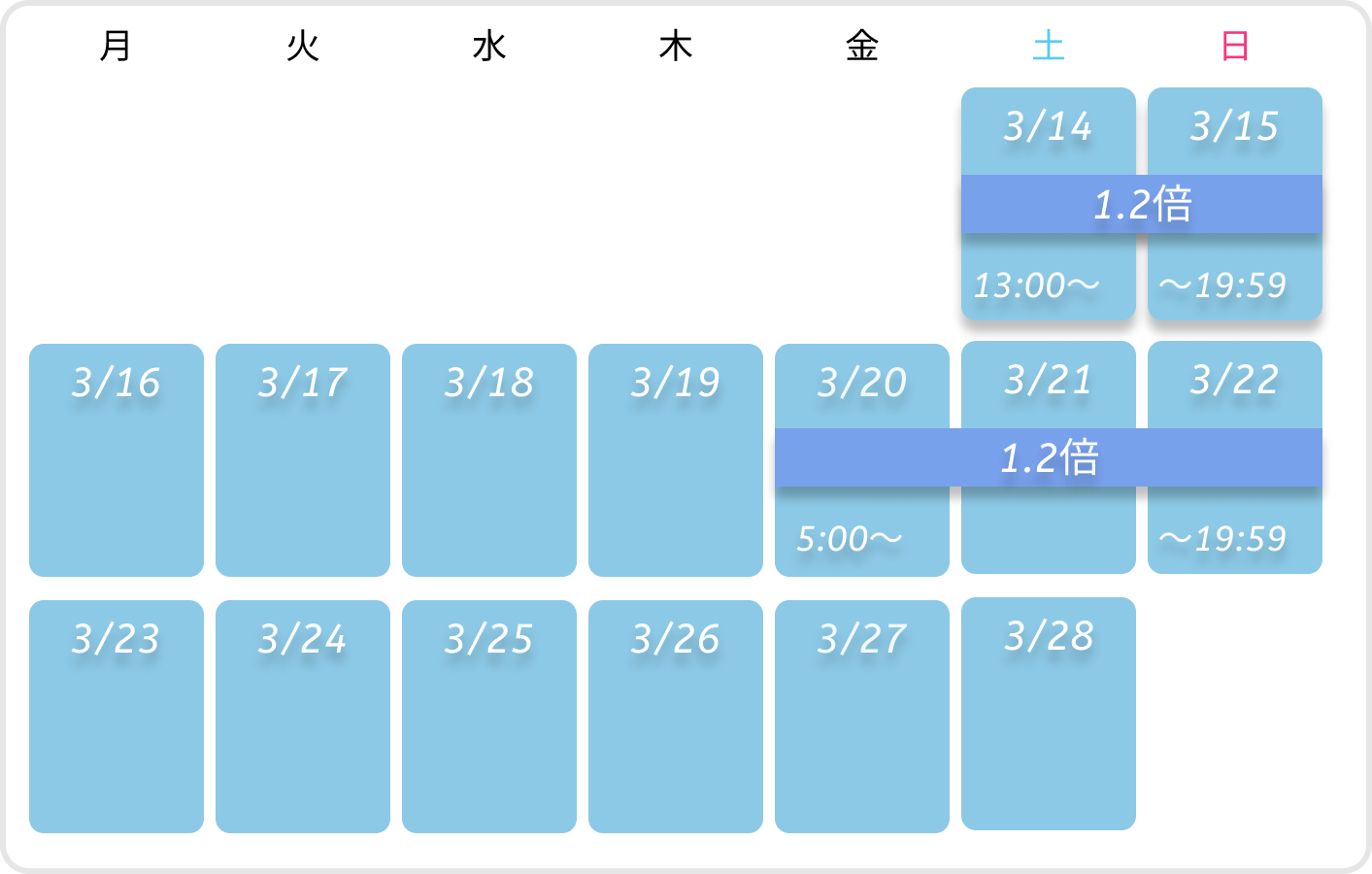Click the 3/24 date cell
The height and width of the screenshot is (874, 1372).
303,716
